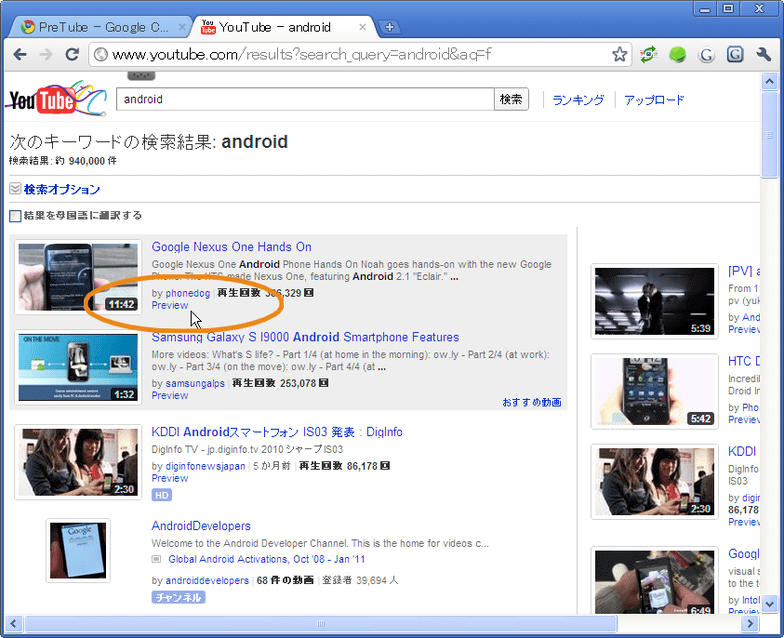Click the 検索 search button
Viewport: 784px width, 638px height.
click(511, 99)
